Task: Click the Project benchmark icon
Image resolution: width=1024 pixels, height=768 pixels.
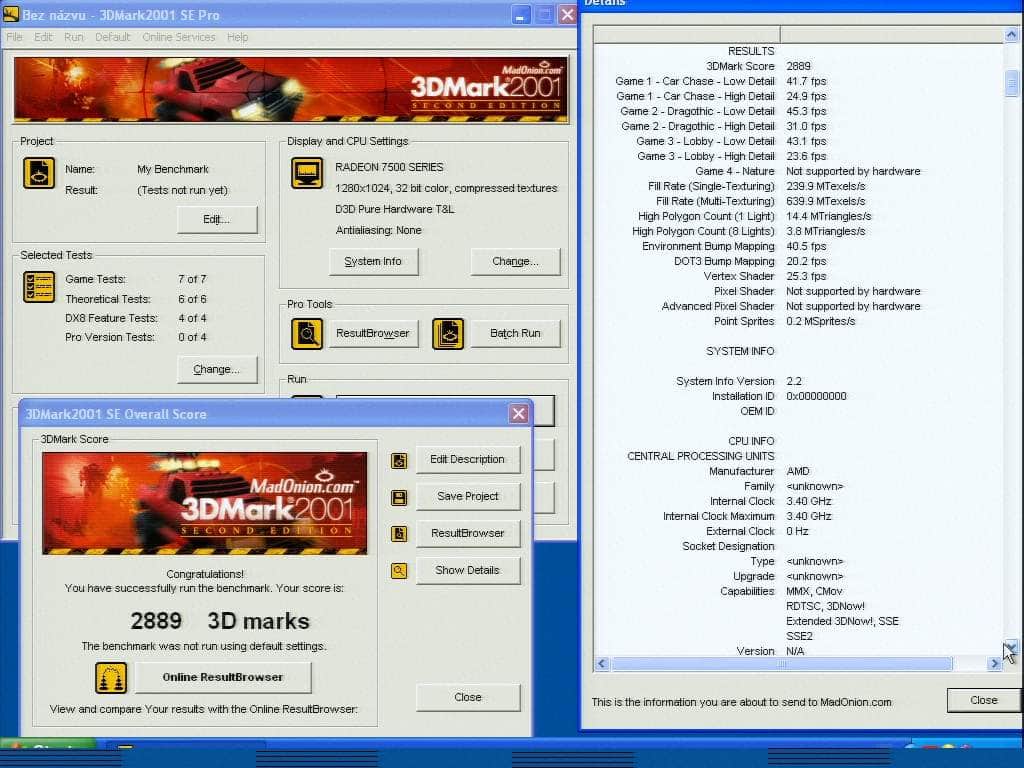Action: coord(39,173)
